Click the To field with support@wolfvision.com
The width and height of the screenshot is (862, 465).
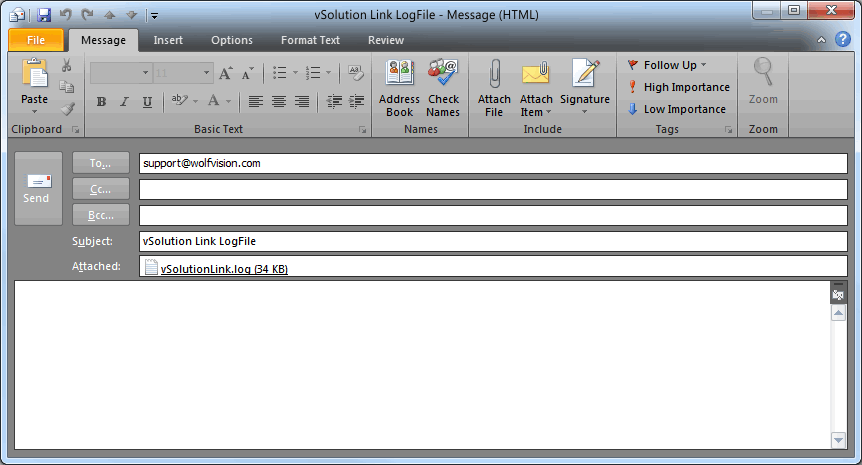(x=493, y=163)
